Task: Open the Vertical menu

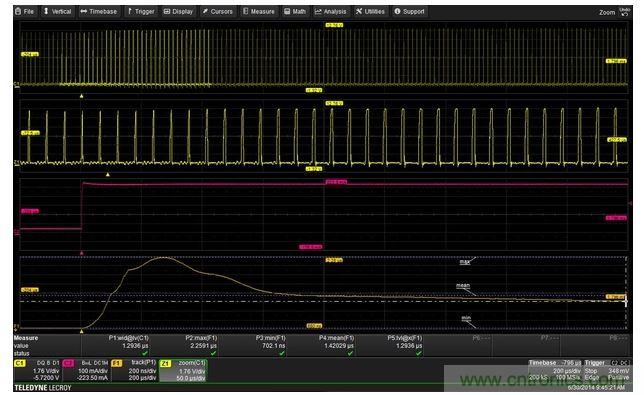Action: pyautogui.click(x=57, y=11)
